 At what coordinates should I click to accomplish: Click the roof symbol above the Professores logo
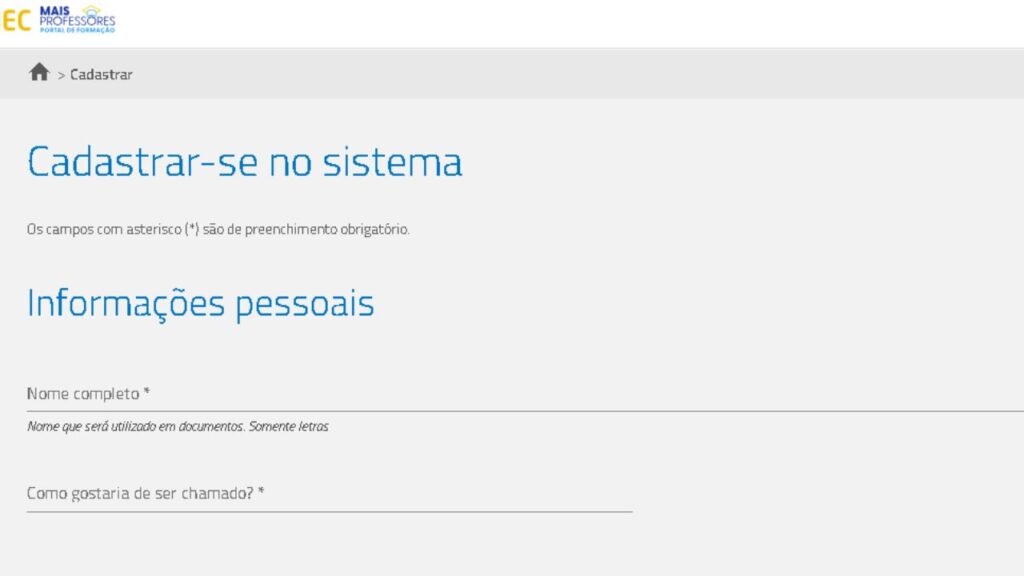pos(92,9)
